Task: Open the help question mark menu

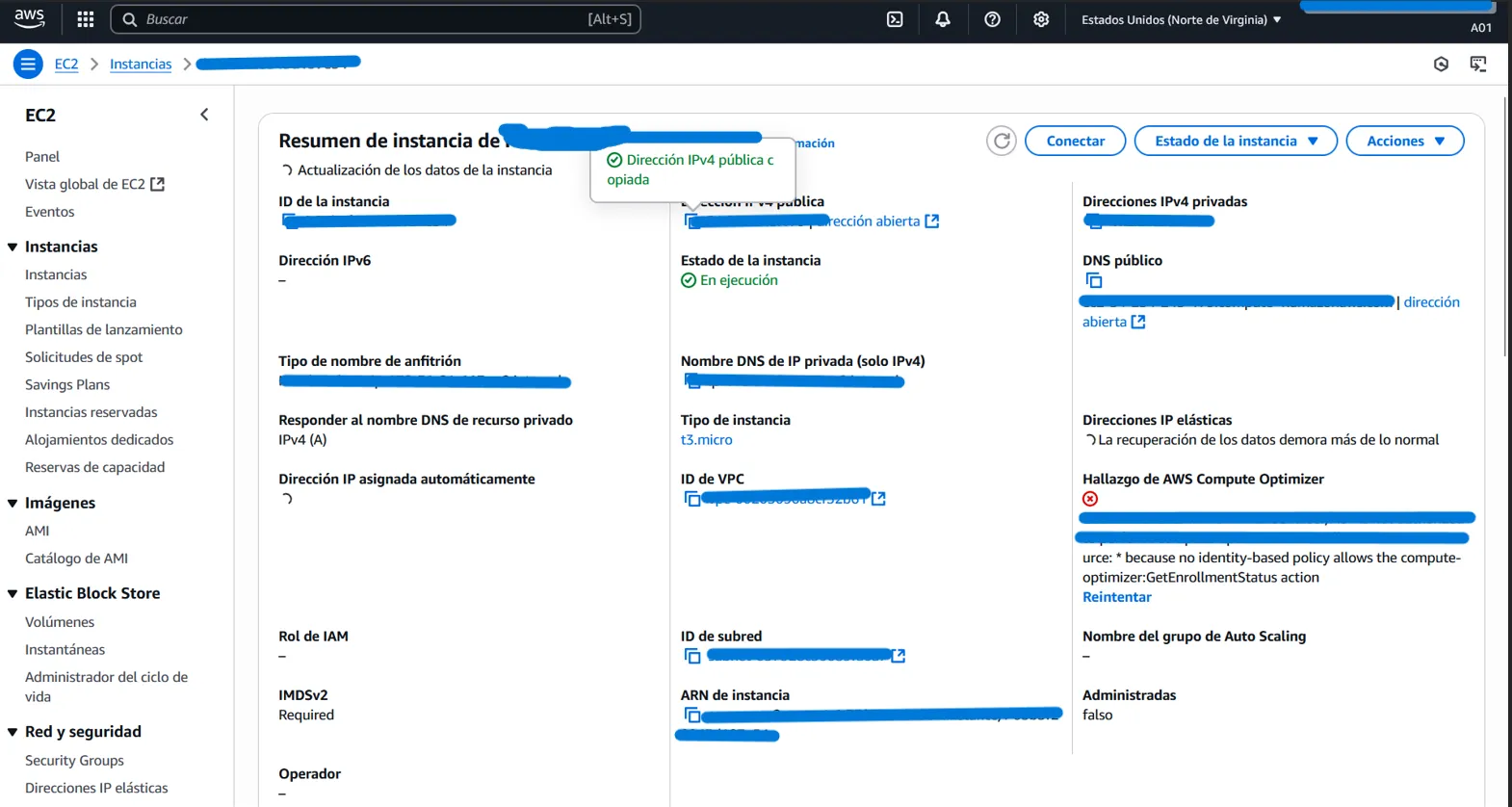Action: tap(992, 19)
